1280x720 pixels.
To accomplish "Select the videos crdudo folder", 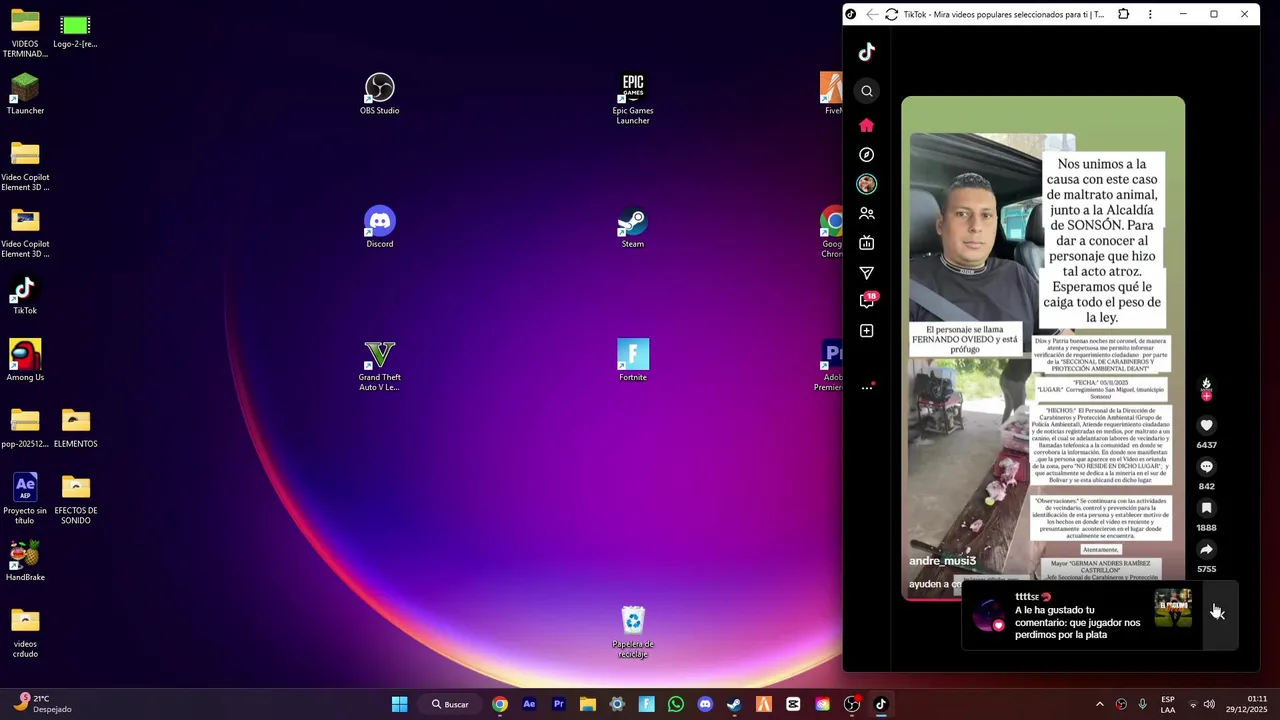I will tap(25, 632).
